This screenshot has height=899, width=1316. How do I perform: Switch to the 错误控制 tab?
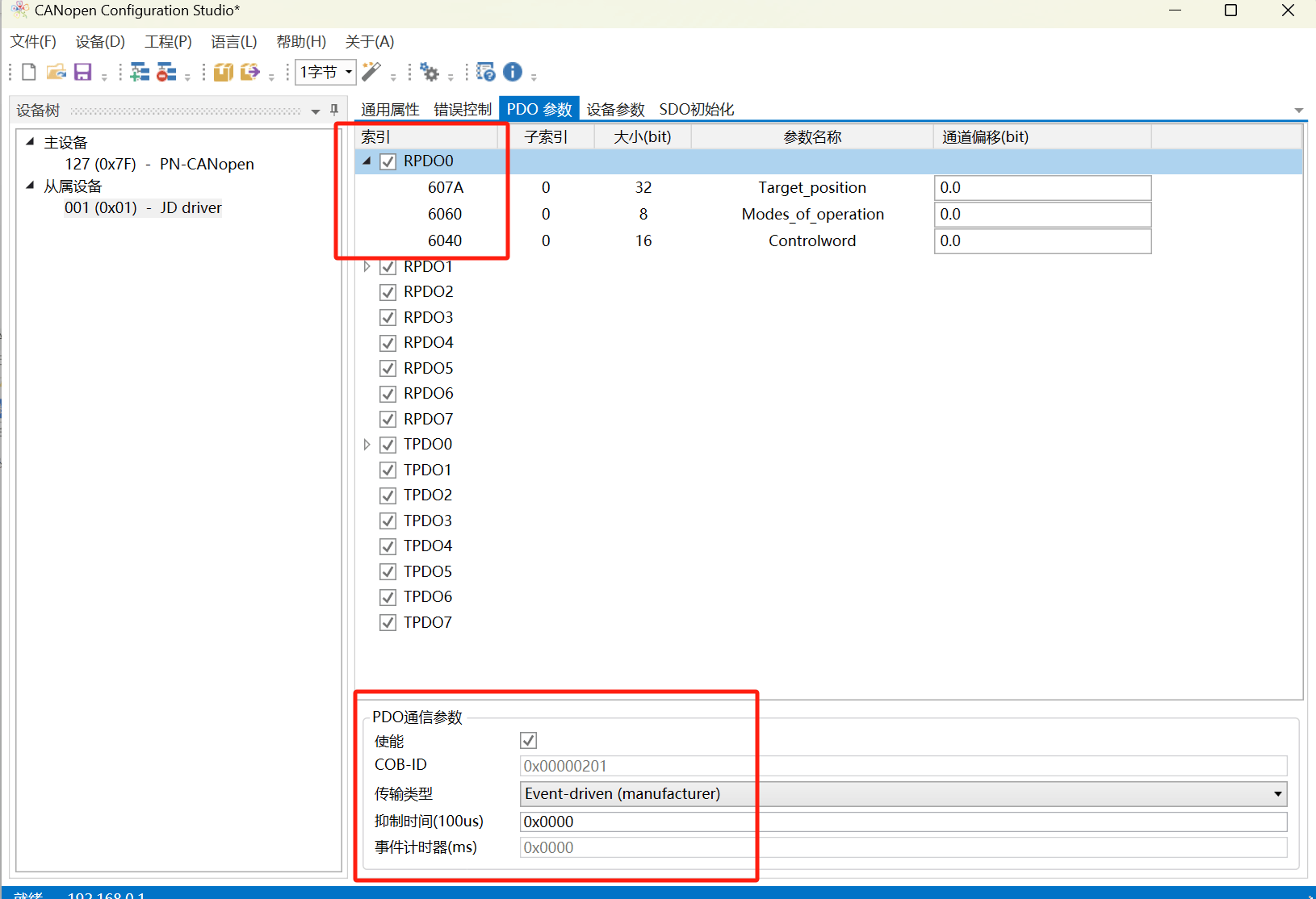(x=463, y=110)
